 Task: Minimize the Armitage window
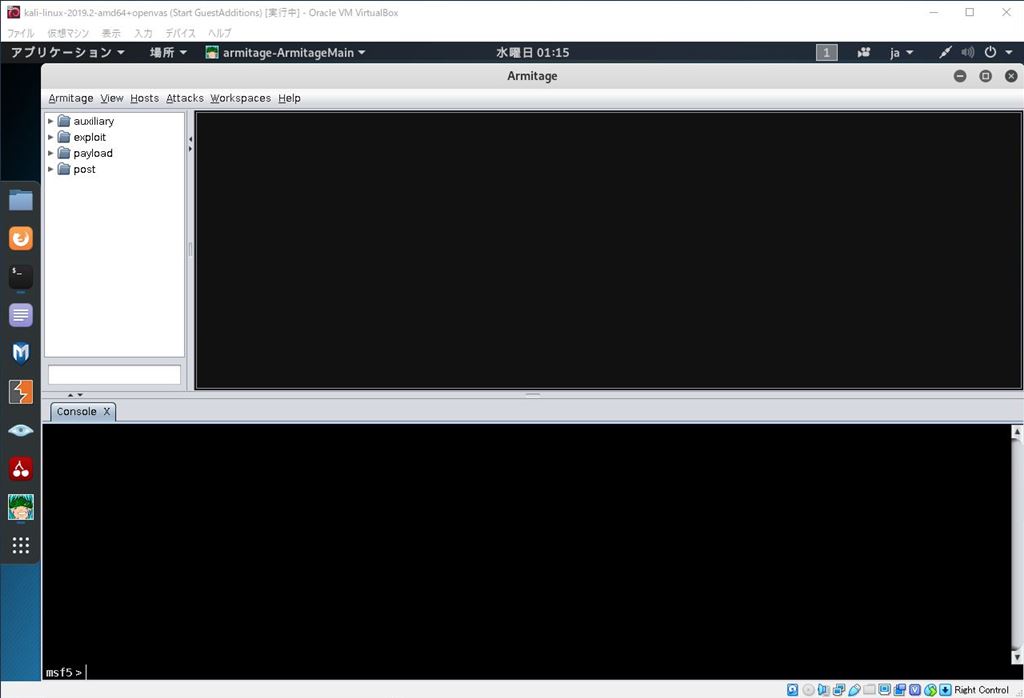tap(960, 76)
